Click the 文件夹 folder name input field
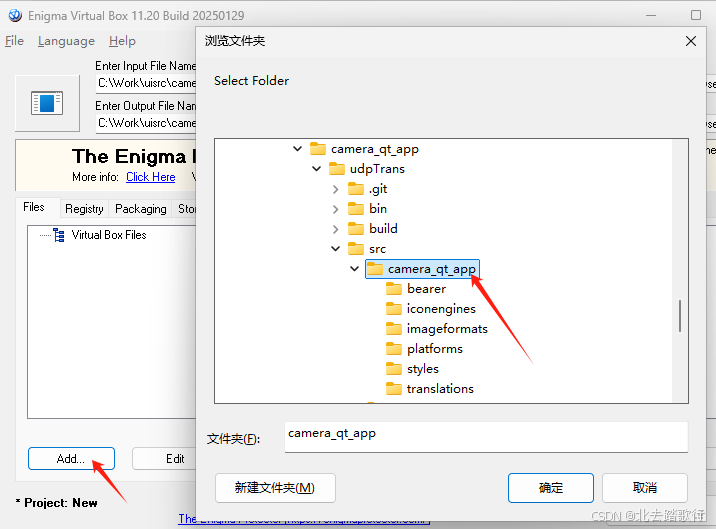This screenshot has height=529, width=716. pyautogui.click(x=486, y=437)
